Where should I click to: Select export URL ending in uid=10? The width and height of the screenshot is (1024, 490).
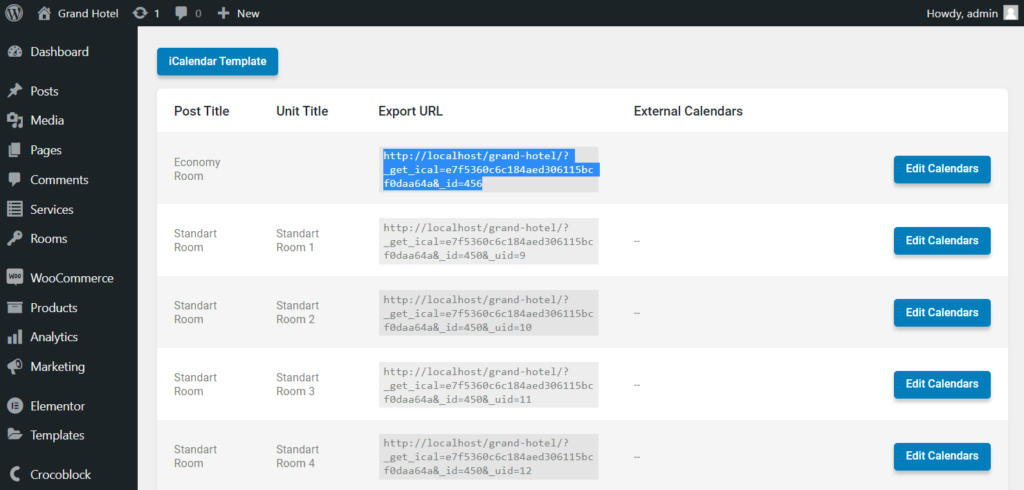[x=488, y=313]
